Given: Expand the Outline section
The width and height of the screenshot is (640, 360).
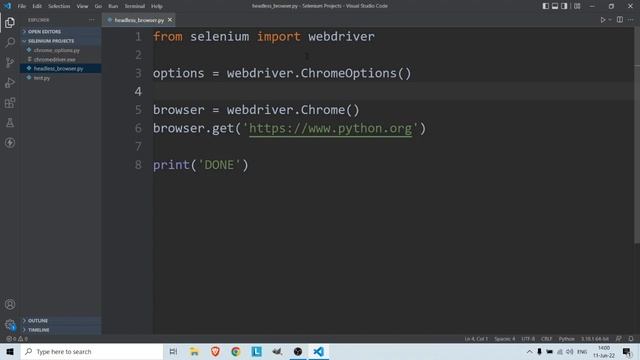Looking at the screenshot, I should (x=60, y=320).
